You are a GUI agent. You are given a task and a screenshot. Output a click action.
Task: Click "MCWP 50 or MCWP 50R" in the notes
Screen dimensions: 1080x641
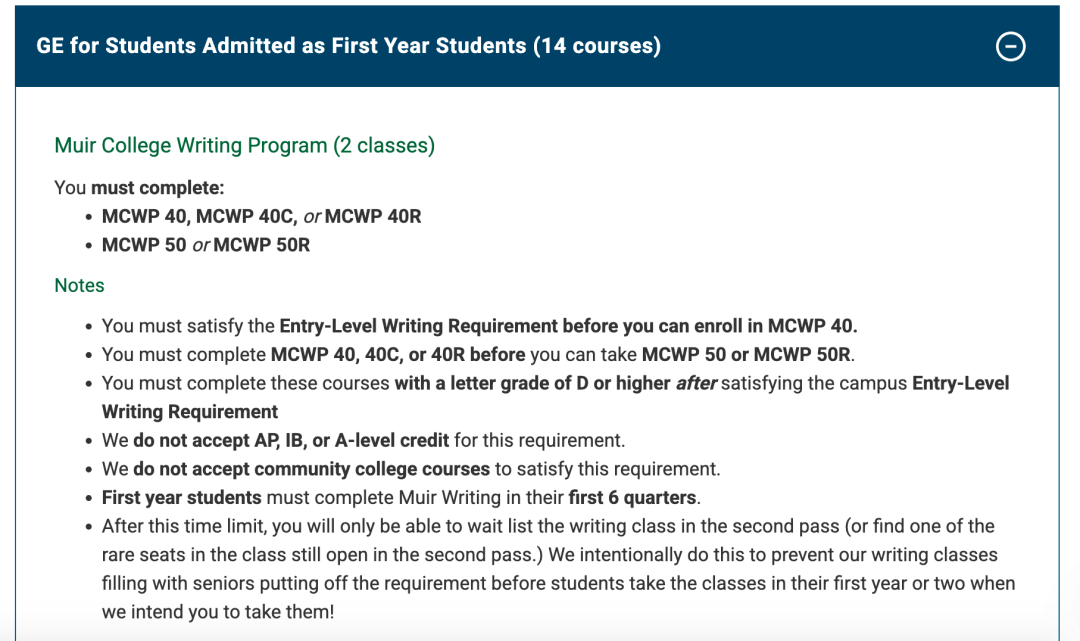[x=746, y=355]
